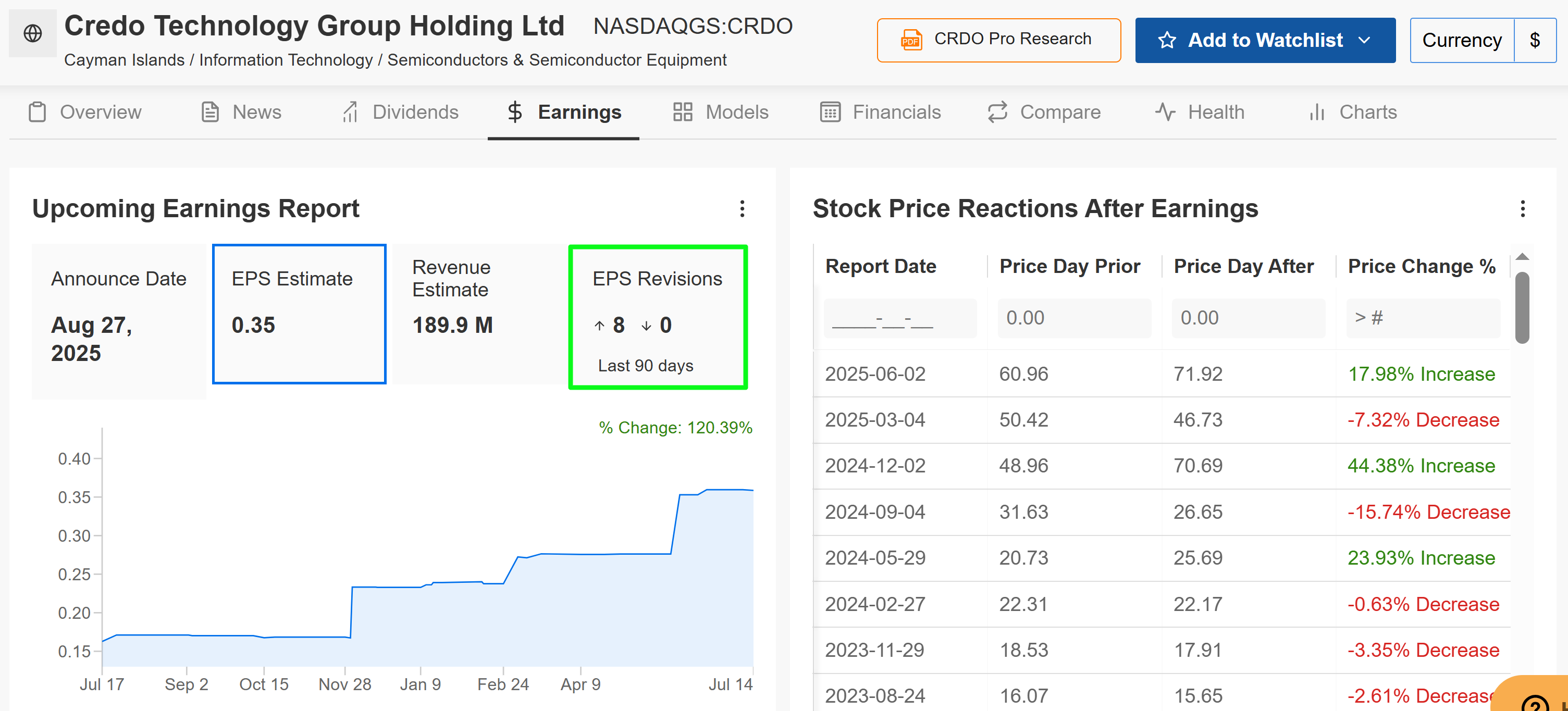Switch to the News tab

pyautogui.click(x=241, y=112)
